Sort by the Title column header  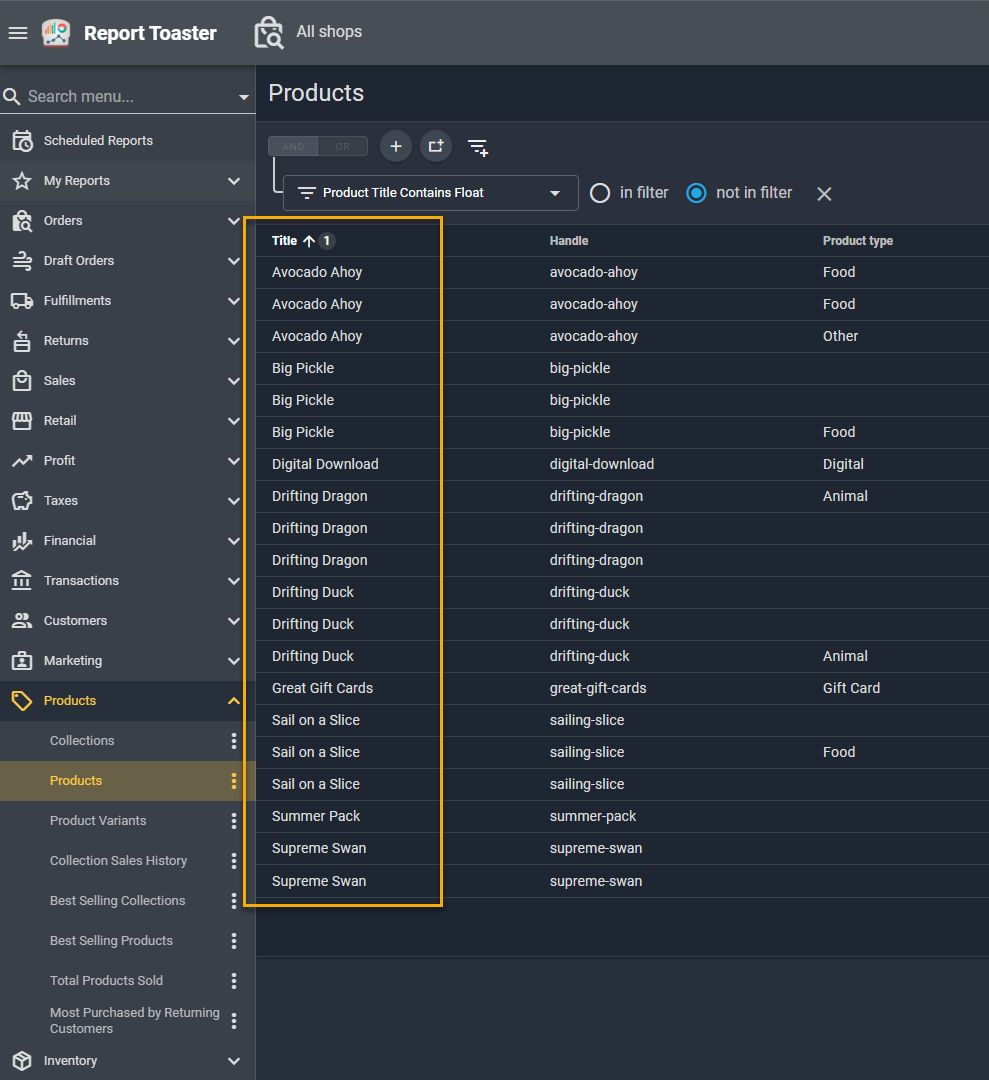tap(285, 241)
